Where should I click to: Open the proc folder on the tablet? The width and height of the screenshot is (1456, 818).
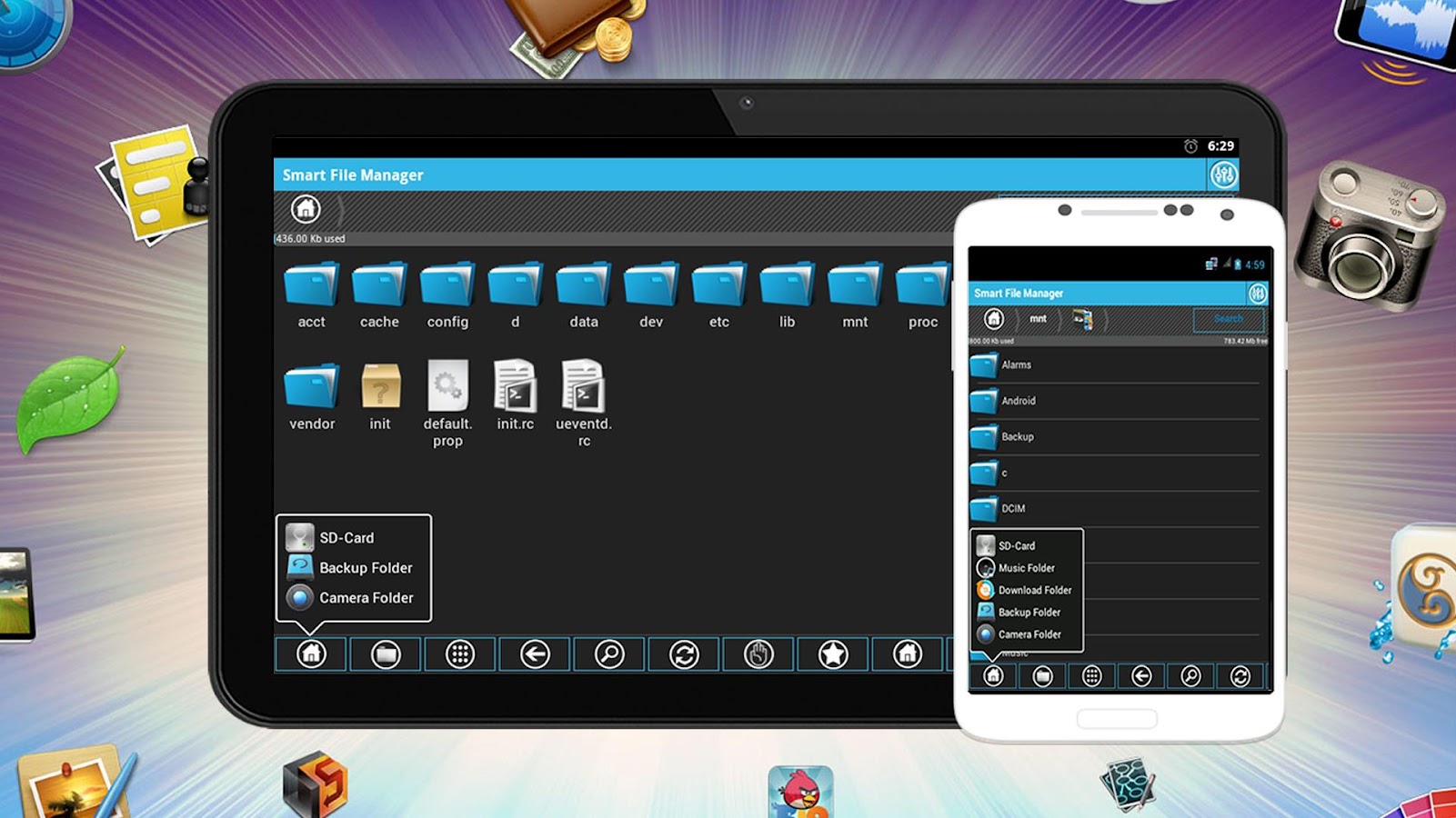click(923, 295)
